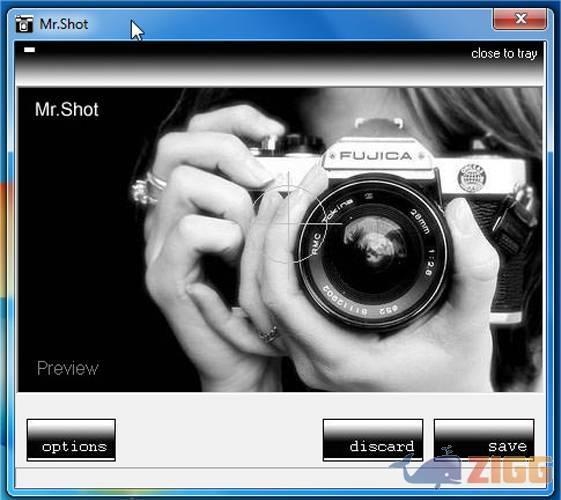
Task: Click the 'Preview' label text
Action: (68, 368)
